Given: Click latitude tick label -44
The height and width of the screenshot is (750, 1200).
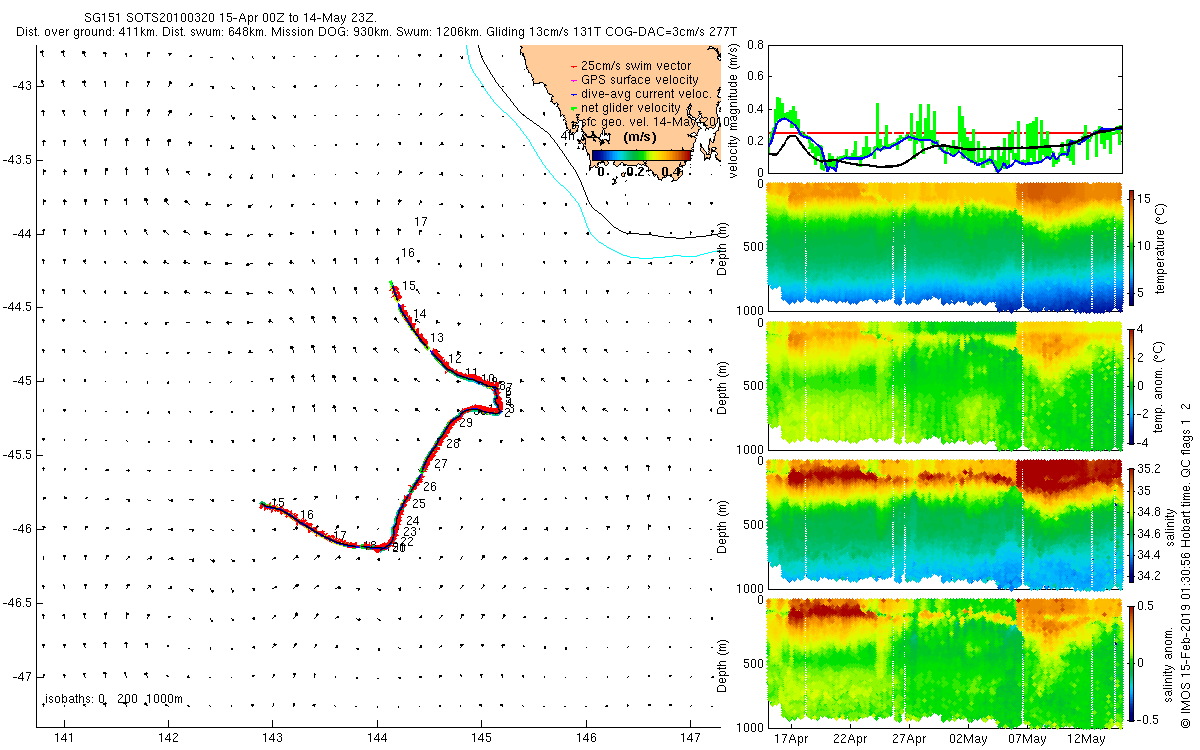Looking at the screenshot, I should (x=22, y=233).
